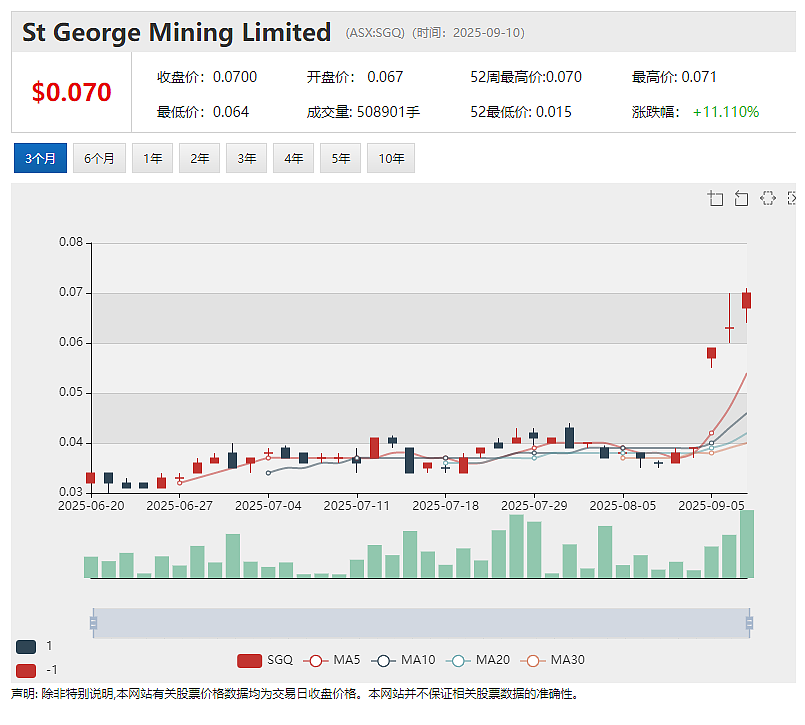The width and height of the screenshot is (805, 725).
Task: Show the 10年 price history
Action: [x=391, y=158]
